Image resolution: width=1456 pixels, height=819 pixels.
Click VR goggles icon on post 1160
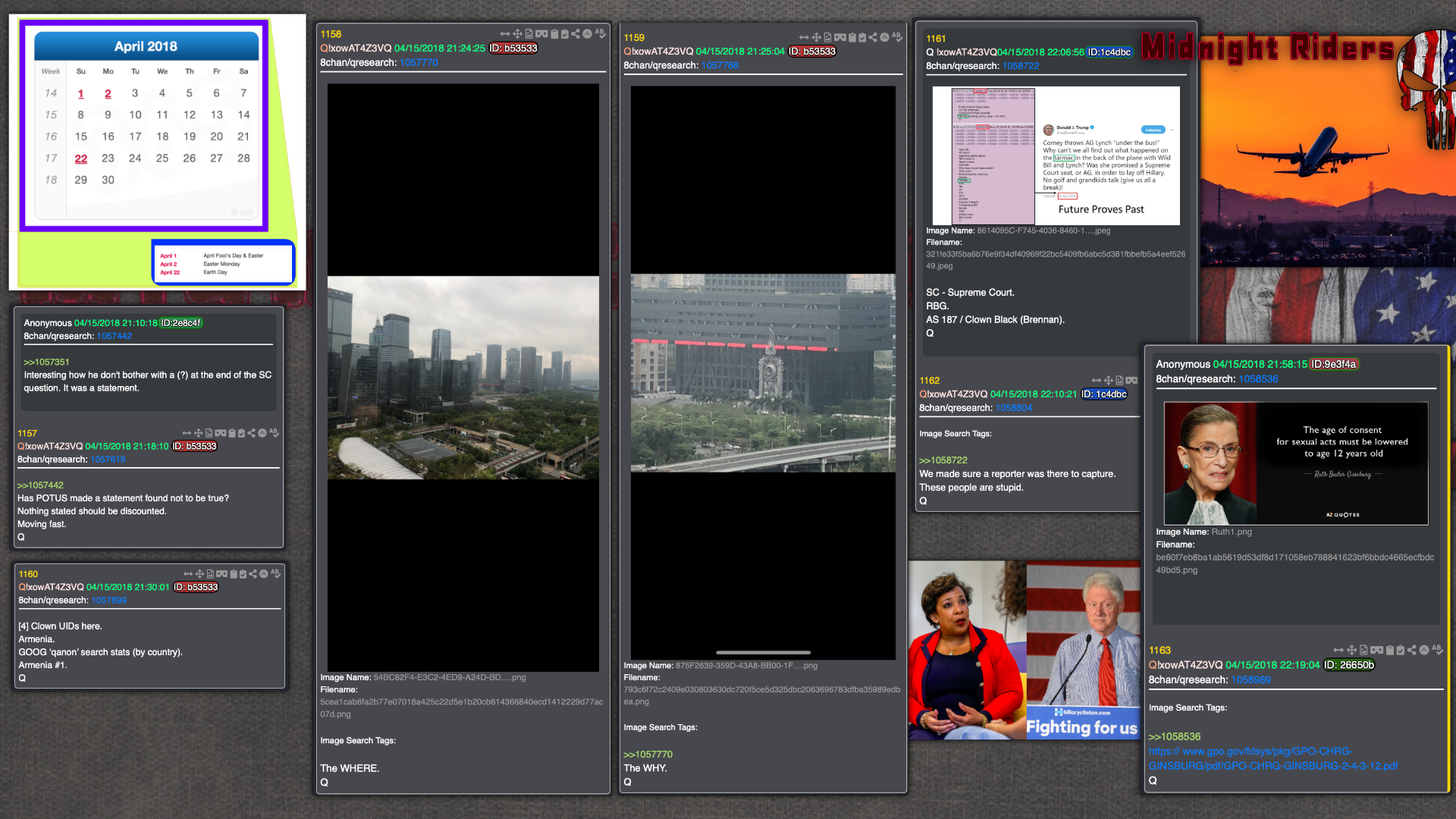click(221, 574)
